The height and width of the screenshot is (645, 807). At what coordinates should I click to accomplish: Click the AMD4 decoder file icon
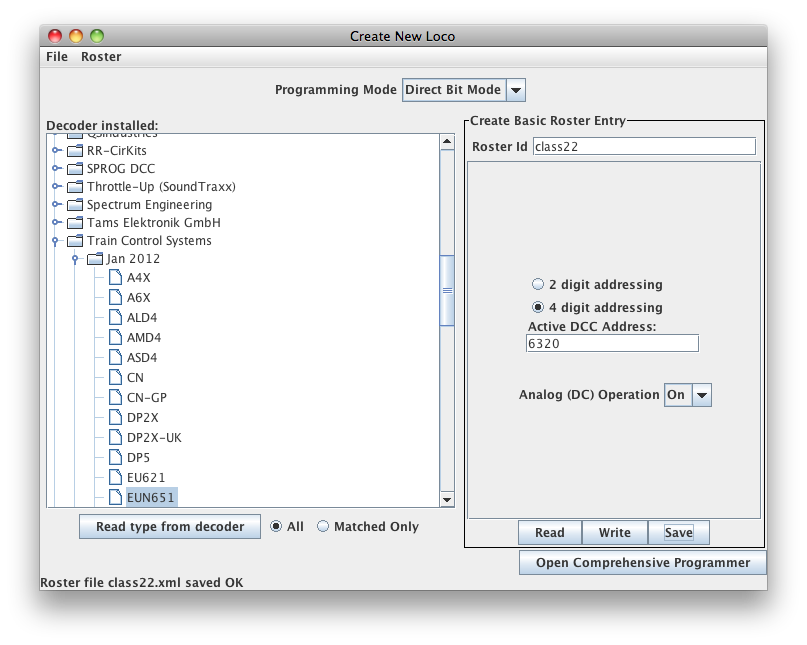(116, 338)
